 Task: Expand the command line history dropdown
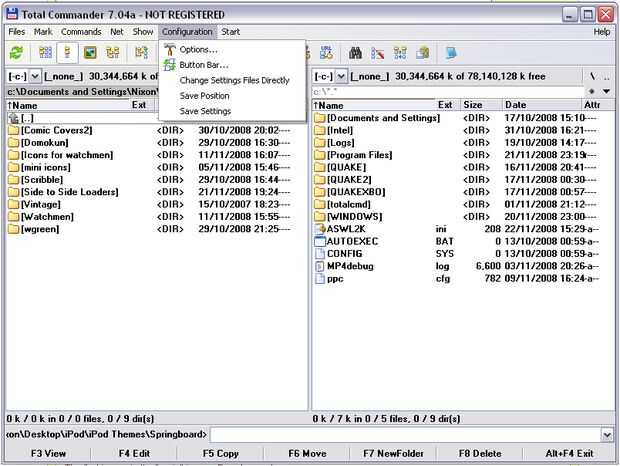[607, 435]
